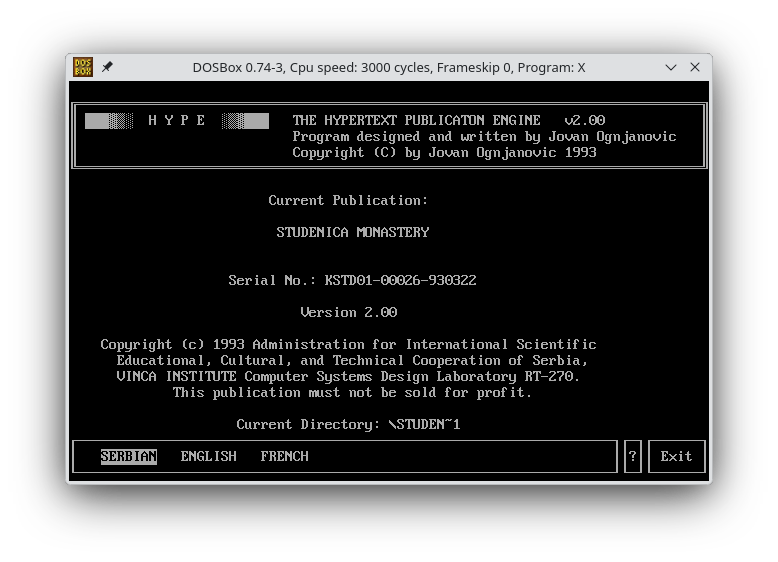Pick the FRENCH language option
778x562 pixels.
[284, 456]
